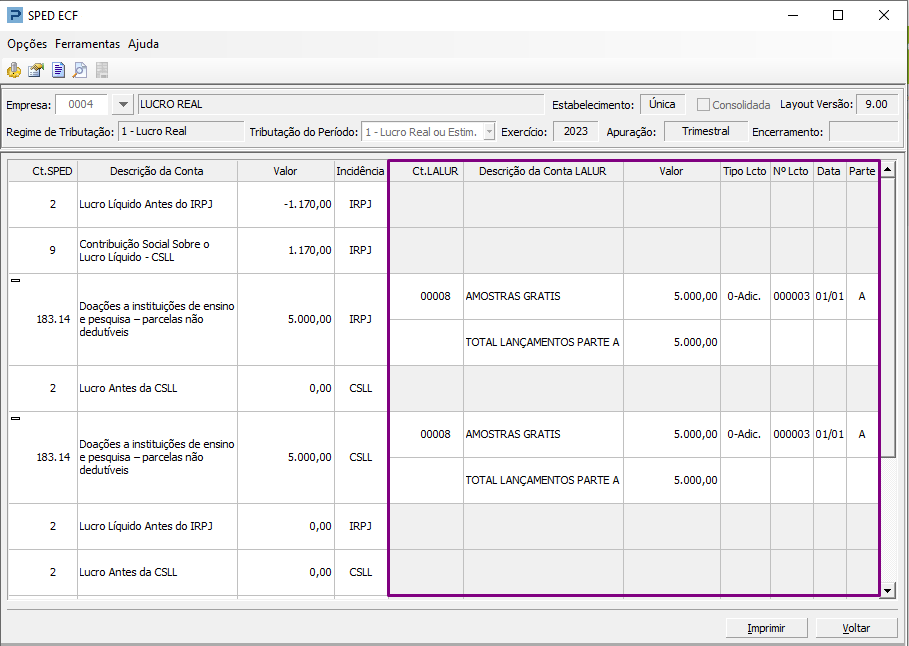
Task: Select the Doações description in the CSLL row
Action: pyautogui.click(x=157, y=457)
